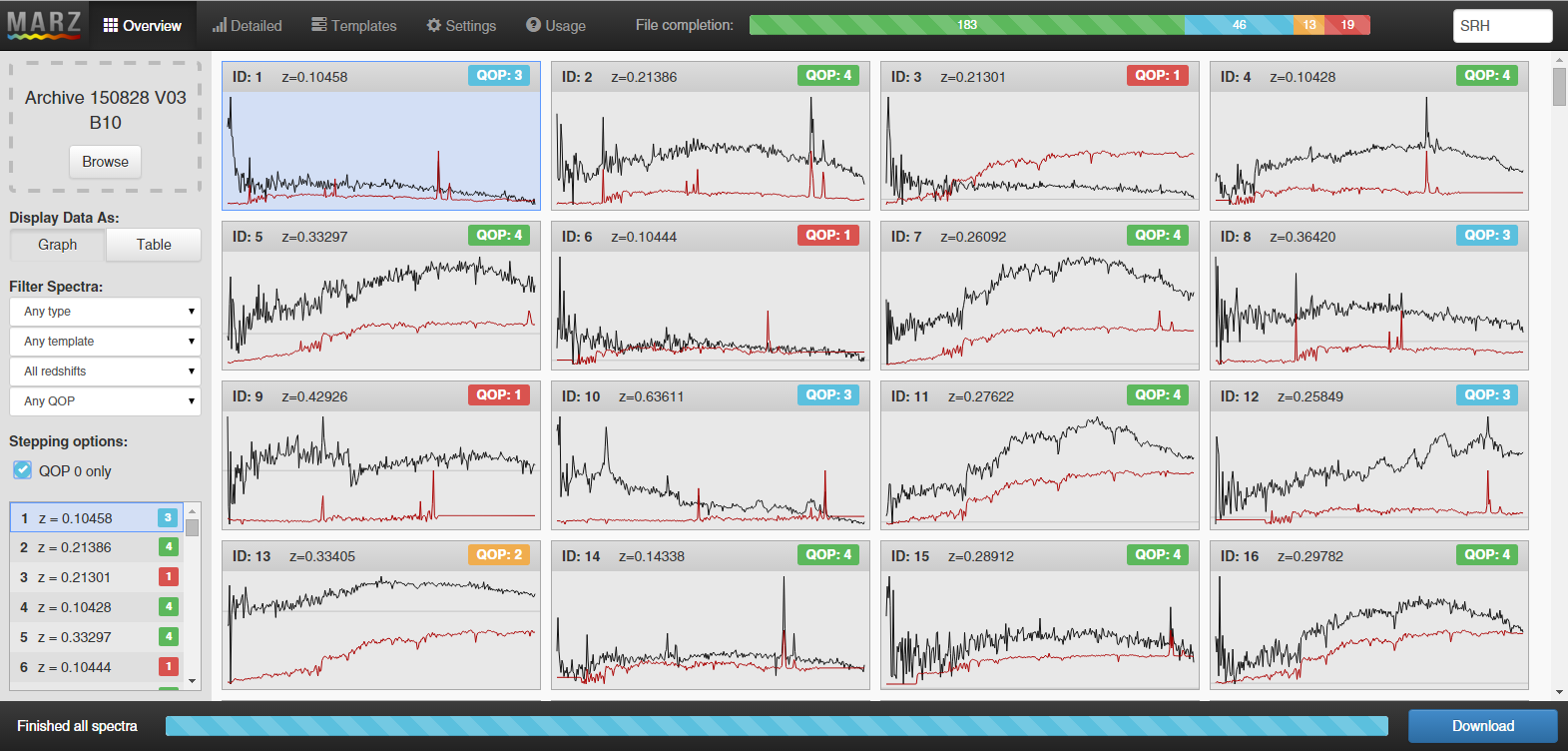Click the MARZ logo
The width and height of the screenshot is (1568, 751).
[x=44, y=24]
